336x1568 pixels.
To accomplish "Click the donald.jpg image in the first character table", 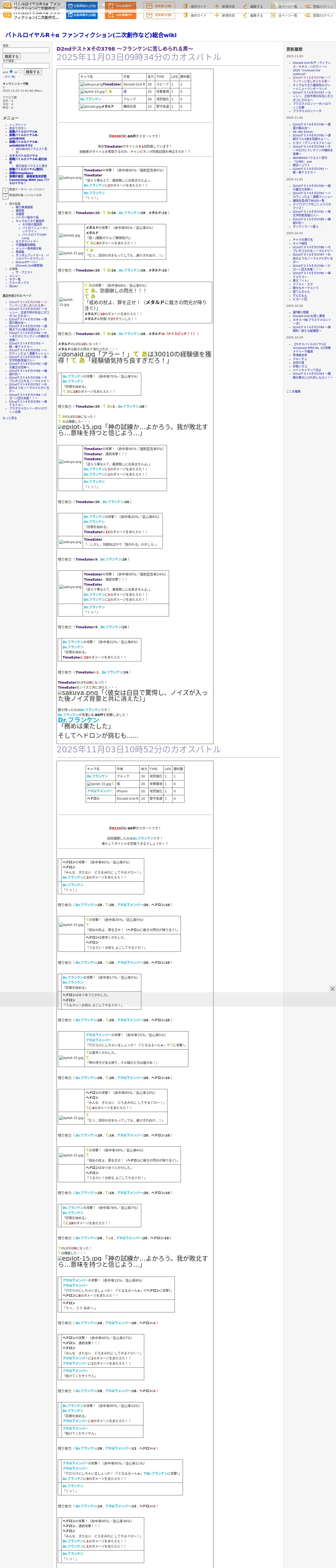I will tap(90, 107).
